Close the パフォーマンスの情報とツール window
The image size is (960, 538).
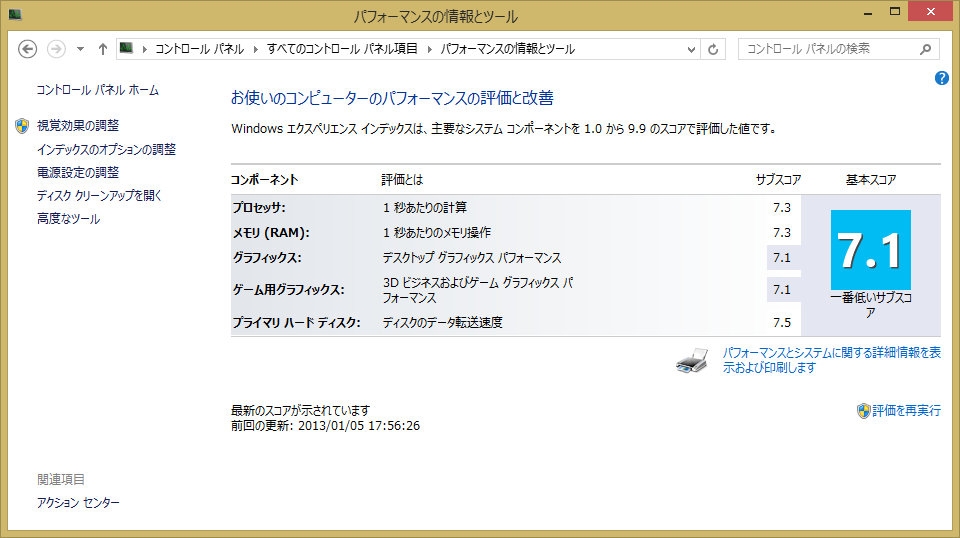(931, 12)
